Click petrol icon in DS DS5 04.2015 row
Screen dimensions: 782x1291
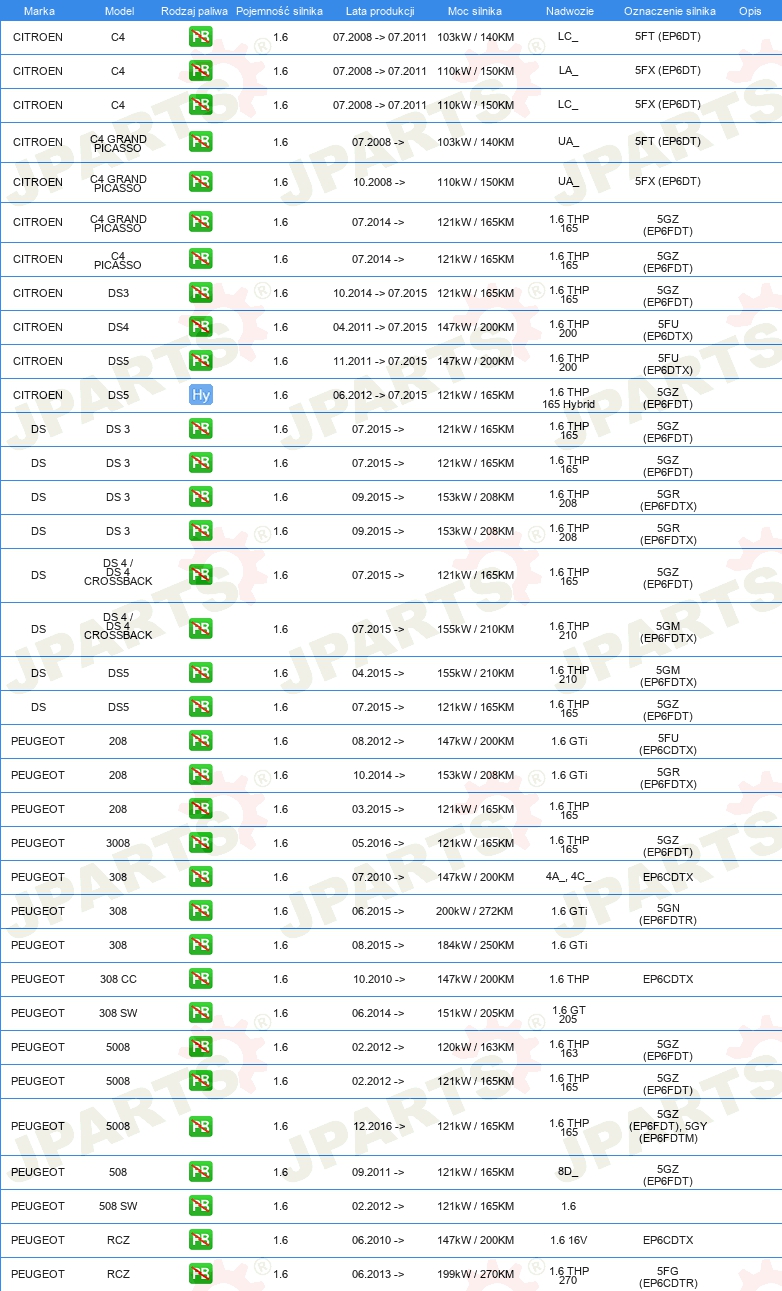click(201, 673)
